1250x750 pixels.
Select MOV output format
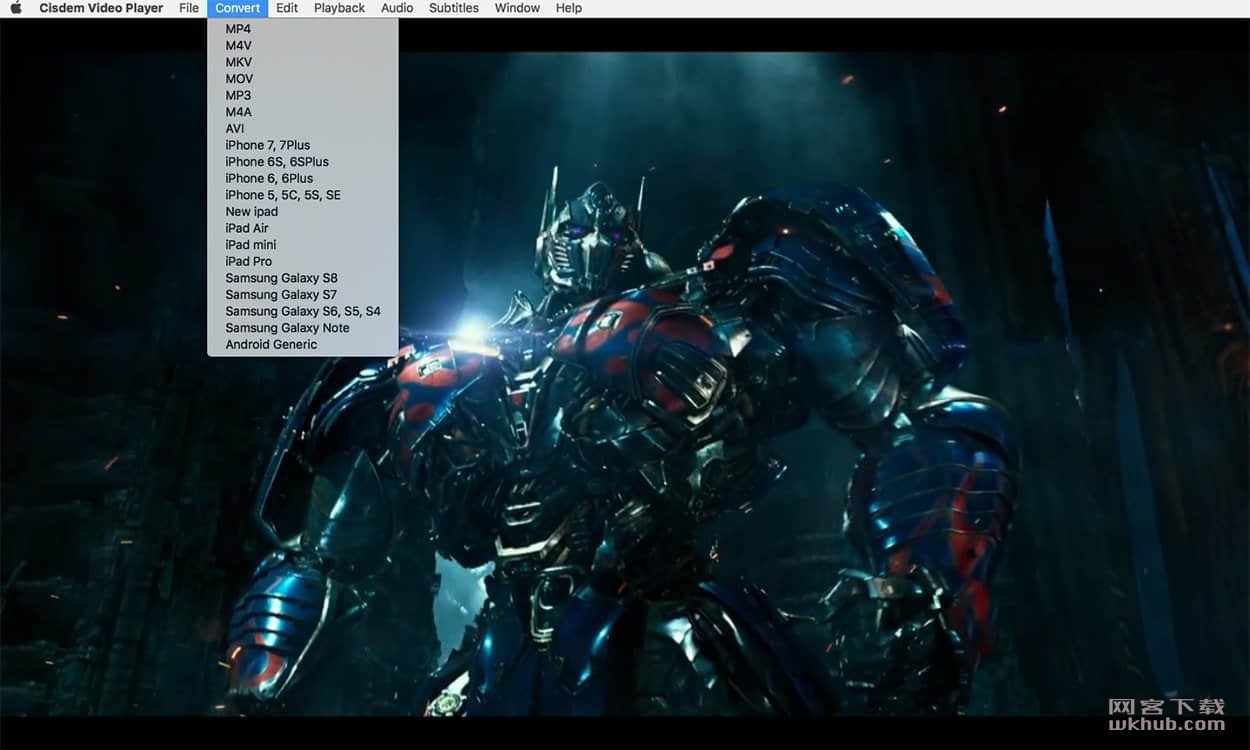[302, 79]
